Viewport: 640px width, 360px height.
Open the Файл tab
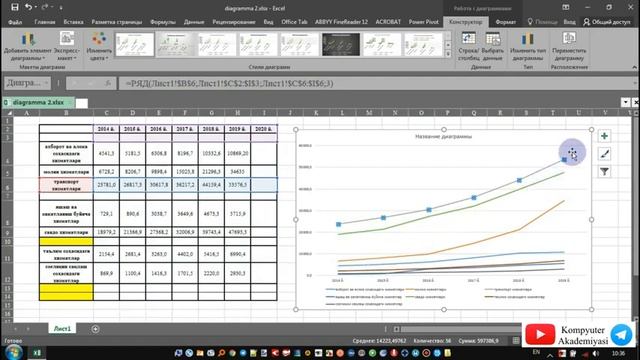click(x=15, y=22)
